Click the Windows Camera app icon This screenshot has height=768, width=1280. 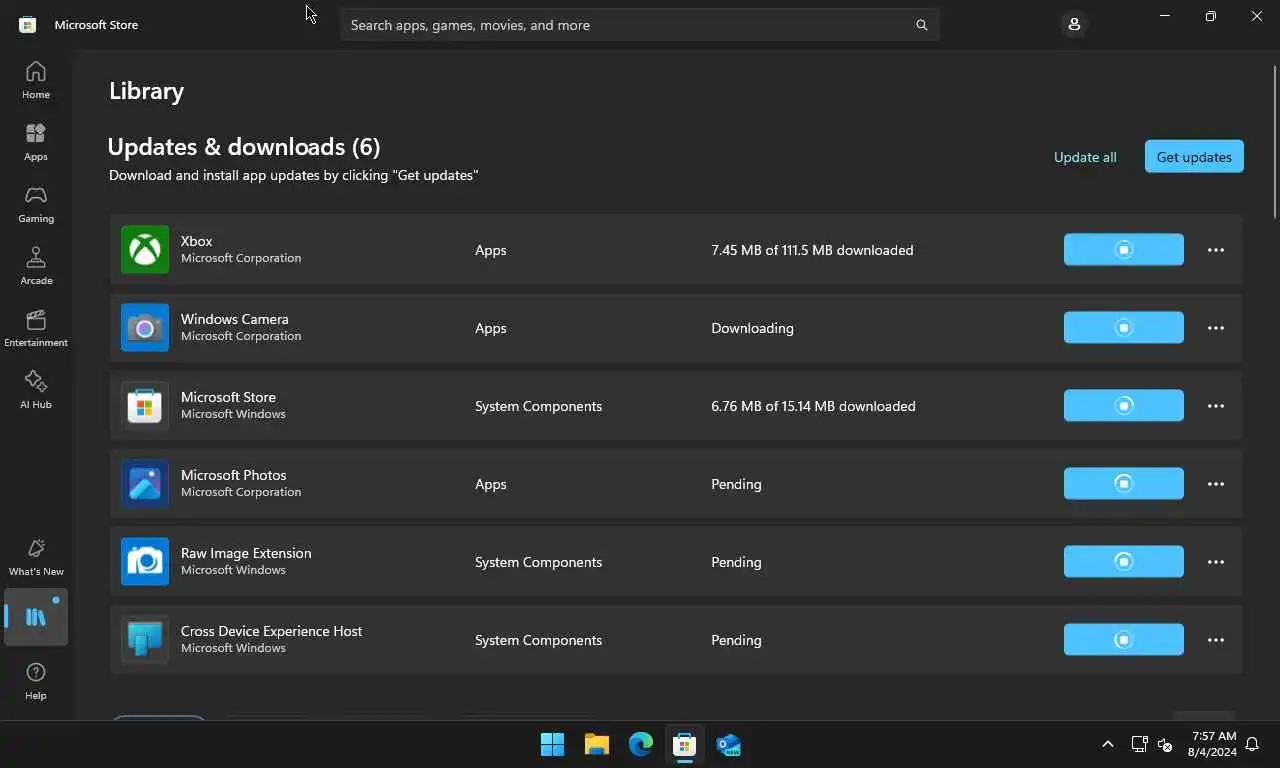click(x=145, y=327)
